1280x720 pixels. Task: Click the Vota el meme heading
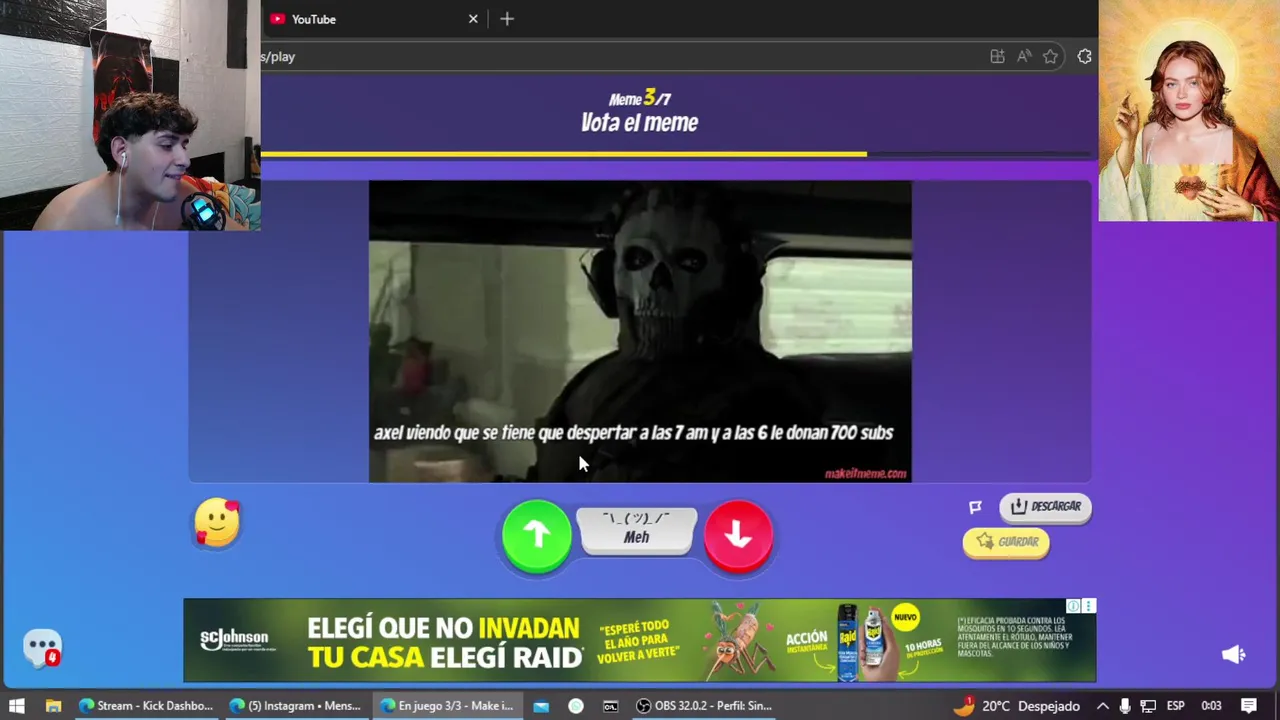pos(639,123)
